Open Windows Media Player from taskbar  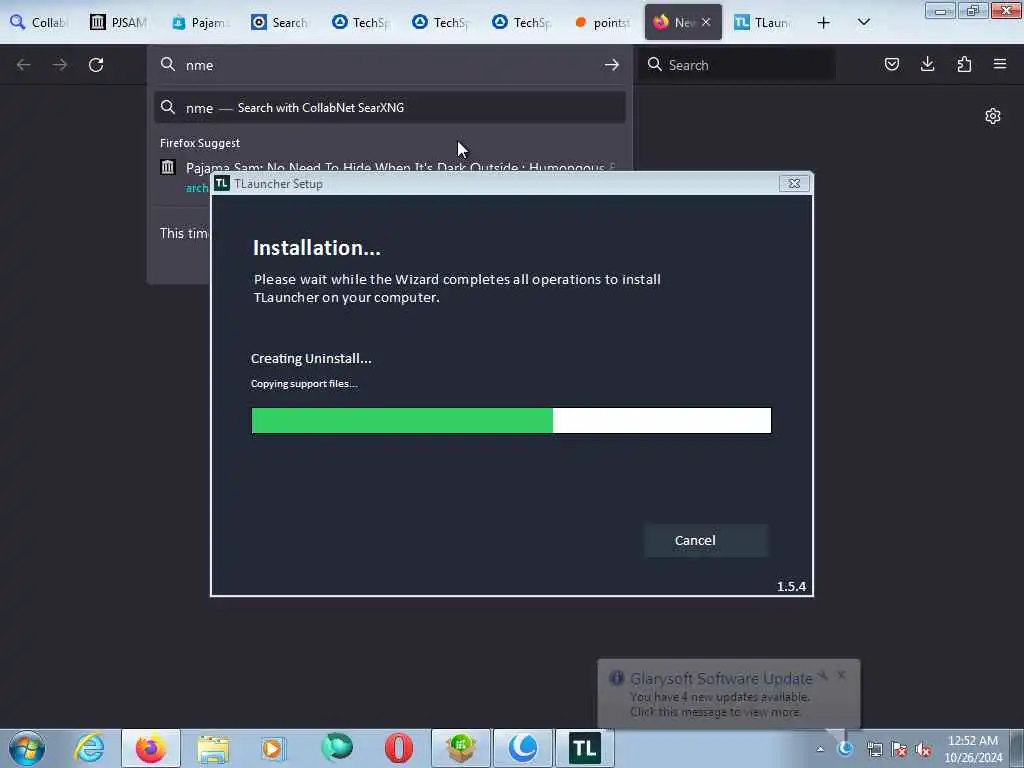(275, 748)
